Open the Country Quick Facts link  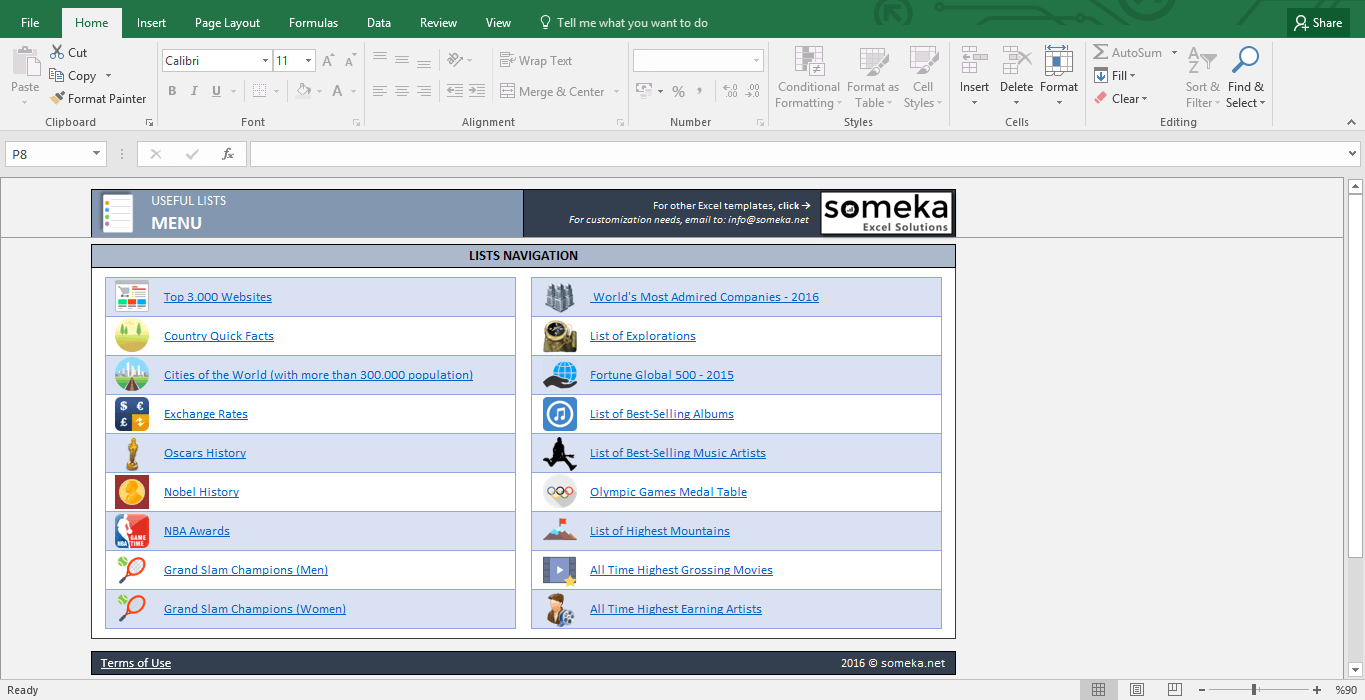pos(219,336)
